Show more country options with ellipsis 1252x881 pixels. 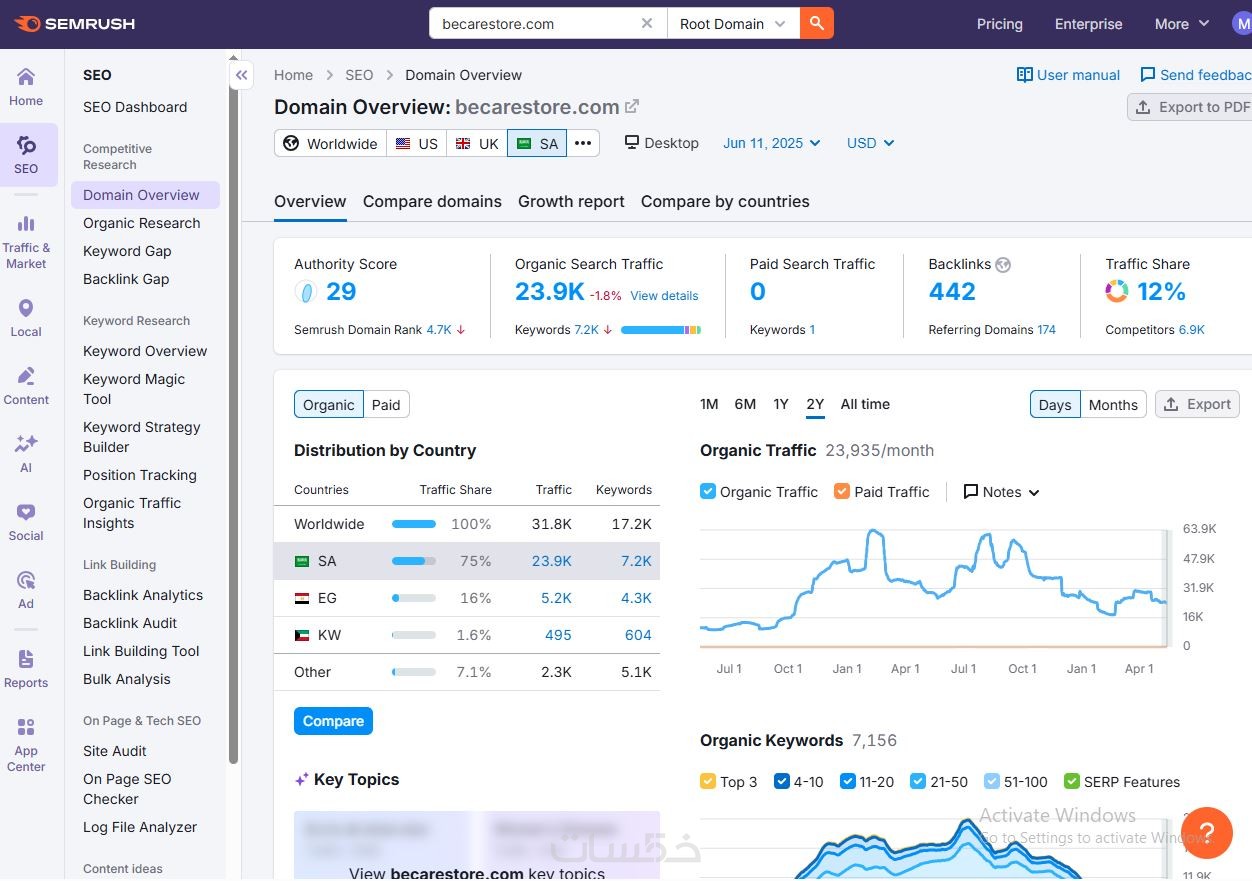point(583,143)
